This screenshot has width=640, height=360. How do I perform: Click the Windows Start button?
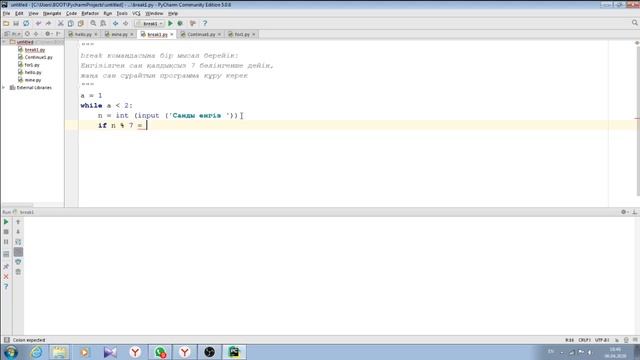pos(11,352)
